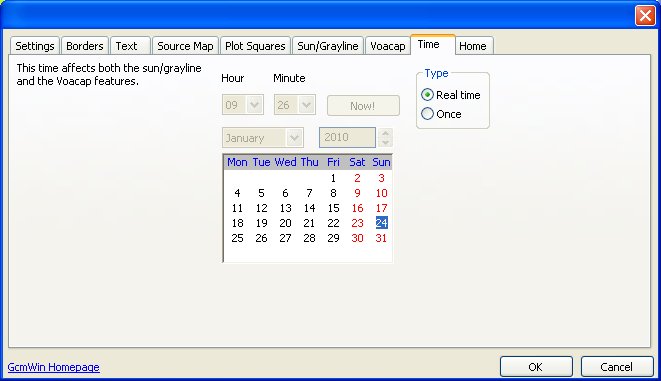
Task: Choose calendar date 20
Action: [x=285, y=223]
